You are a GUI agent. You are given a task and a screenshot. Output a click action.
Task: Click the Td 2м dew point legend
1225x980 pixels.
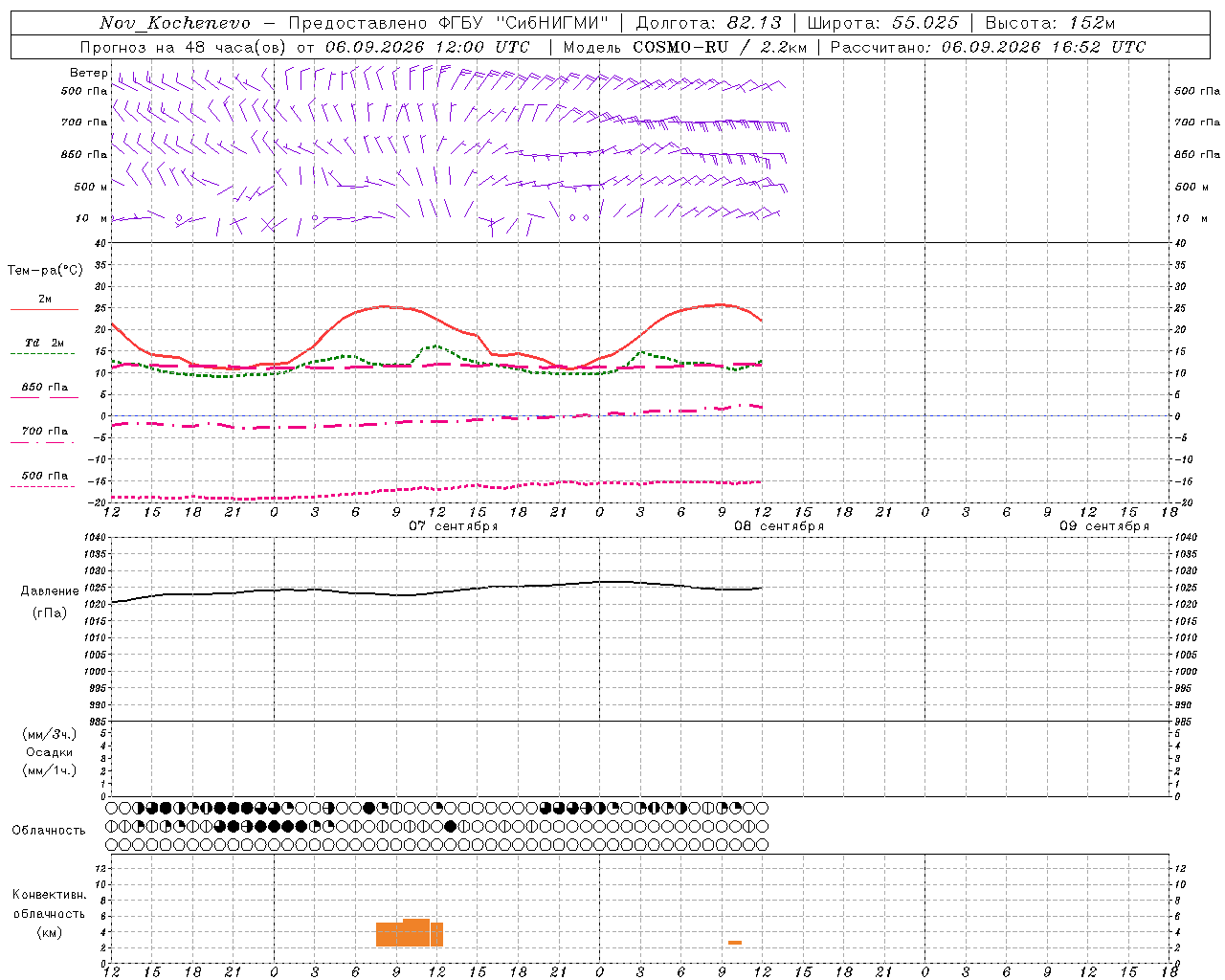(44, 344)
